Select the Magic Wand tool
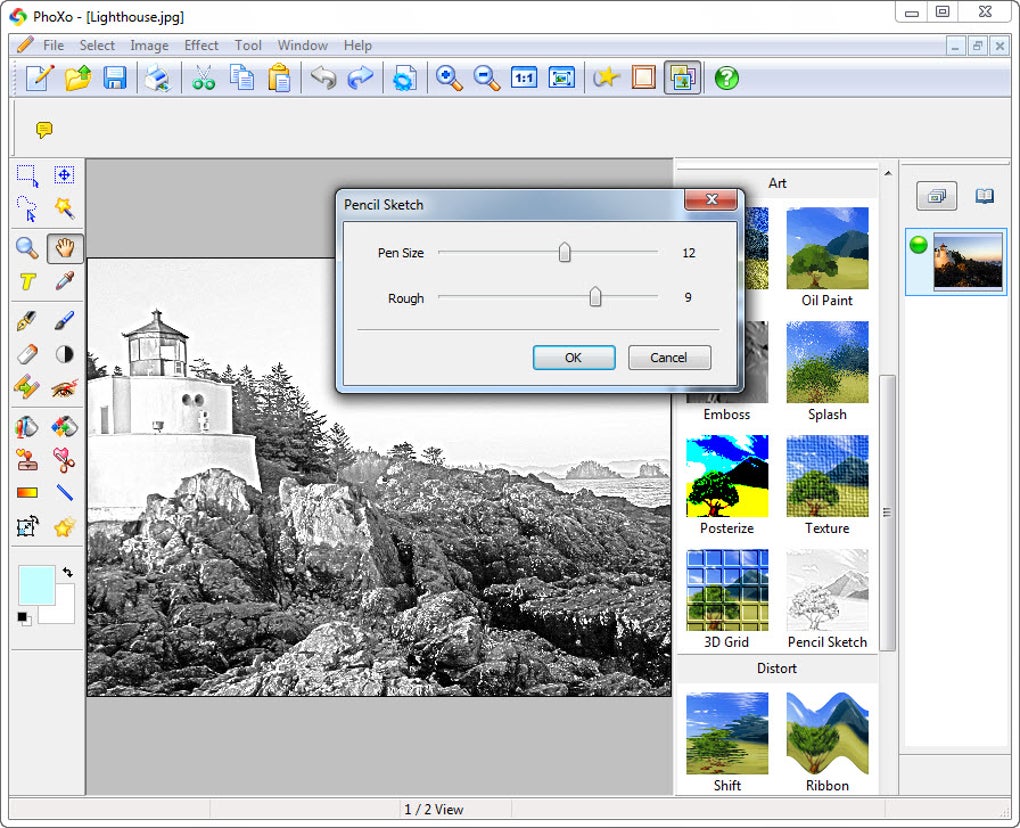This screenshot has height=828, width=1020. [64, 209]
